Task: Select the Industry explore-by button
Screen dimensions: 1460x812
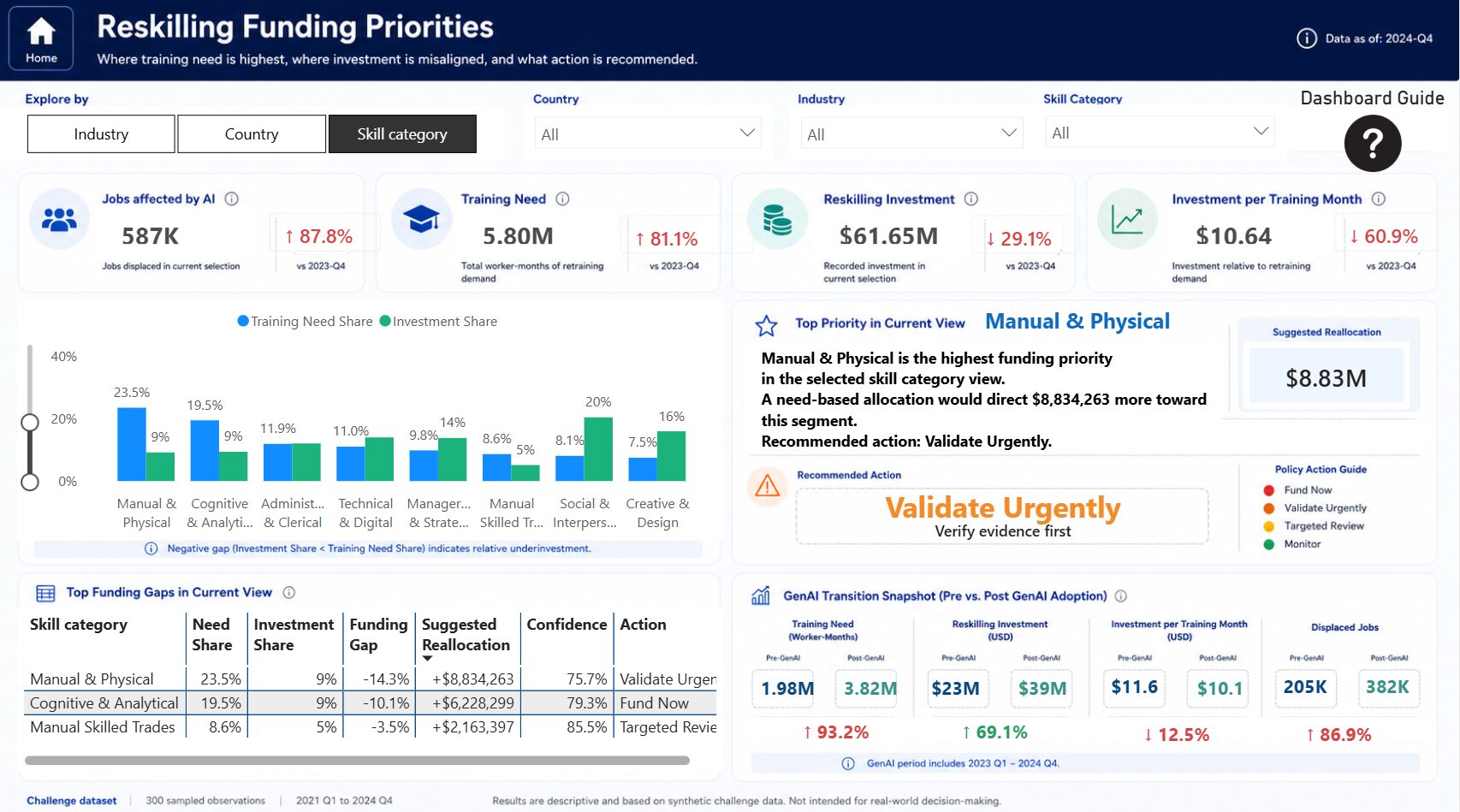Action: pyautogui.click(x=101, y=134)
